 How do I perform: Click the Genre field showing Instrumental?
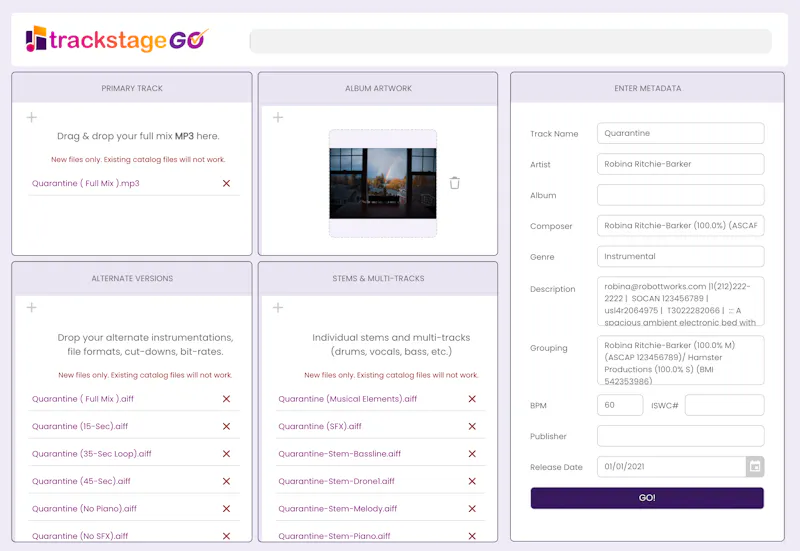click(x=681, y=256)
